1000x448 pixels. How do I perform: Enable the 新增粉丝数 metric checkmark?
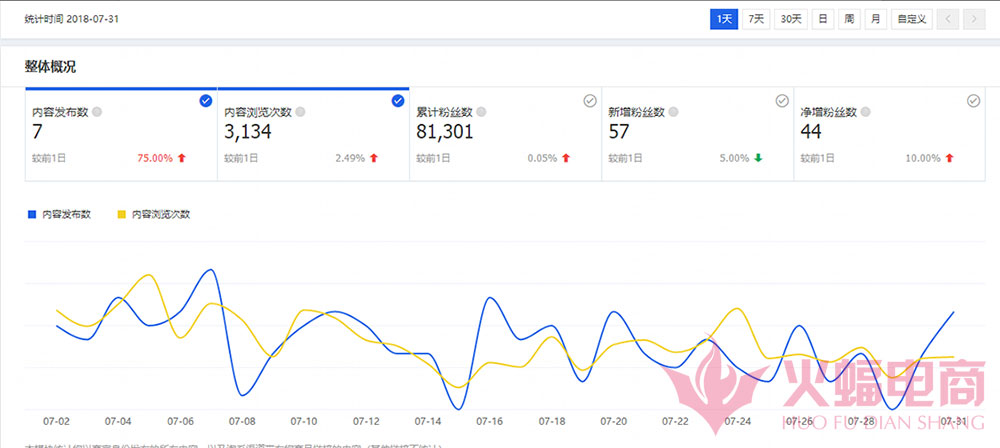pyautogui.click(x=782, y=101)
